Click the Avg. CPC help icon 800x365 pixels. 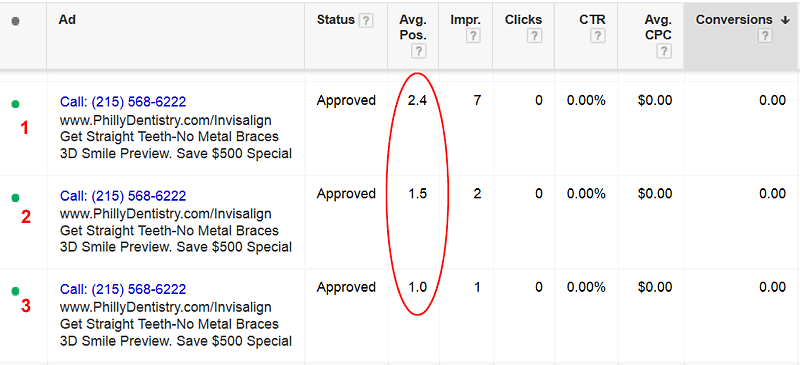coord(663,51)
